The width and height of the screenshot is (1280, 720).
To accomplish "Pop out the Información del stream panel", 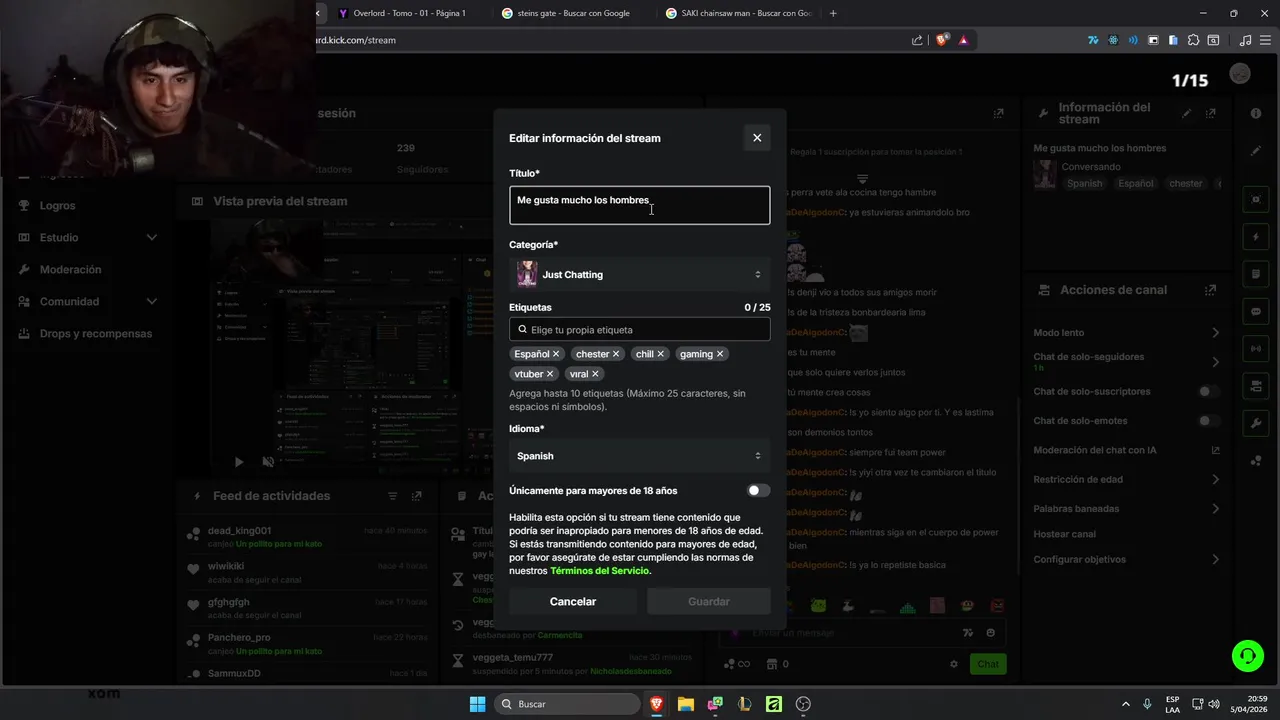I will click(1211, 113).
